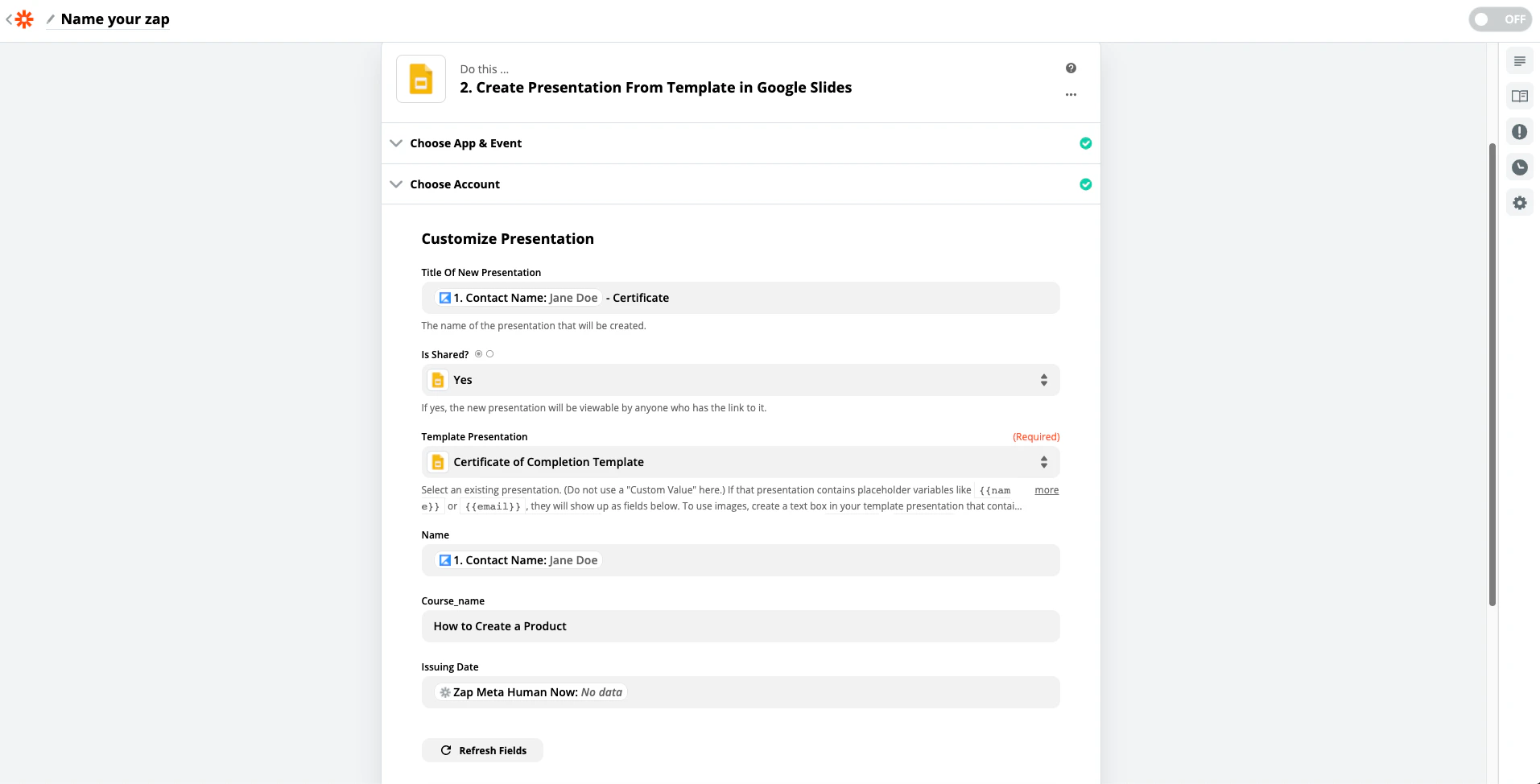Click the 'Do this ...' text

(485, 69)
